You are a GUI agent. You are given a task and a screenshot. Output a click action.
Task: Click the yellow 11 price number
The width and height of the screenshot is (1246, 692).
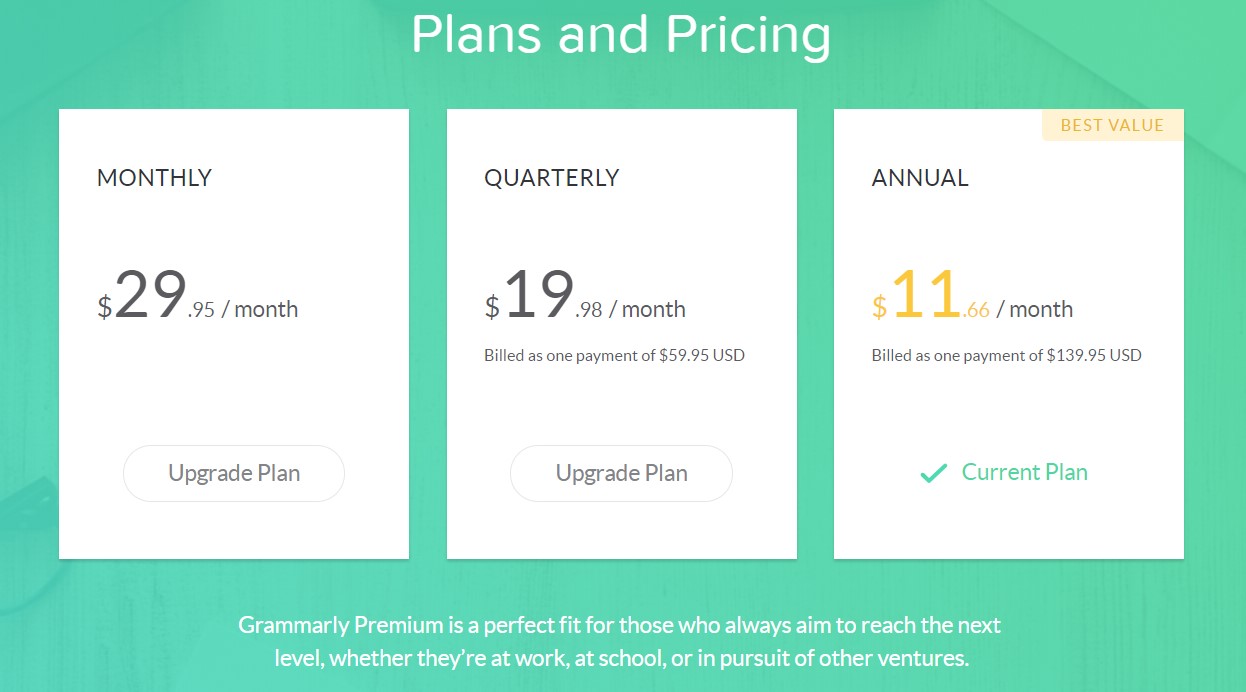(925, 297)
